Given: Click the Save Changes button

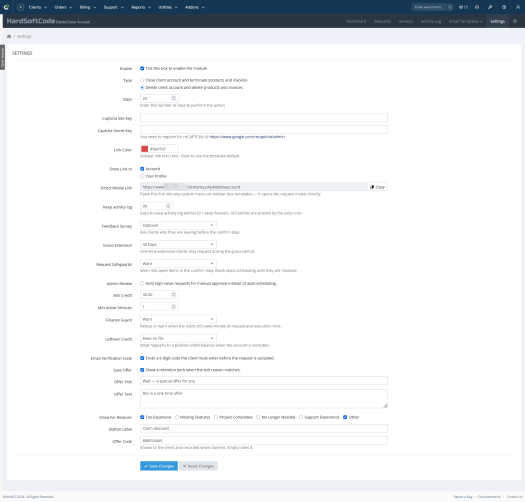Looking at the screenshot, I should (x=159, y=466).
